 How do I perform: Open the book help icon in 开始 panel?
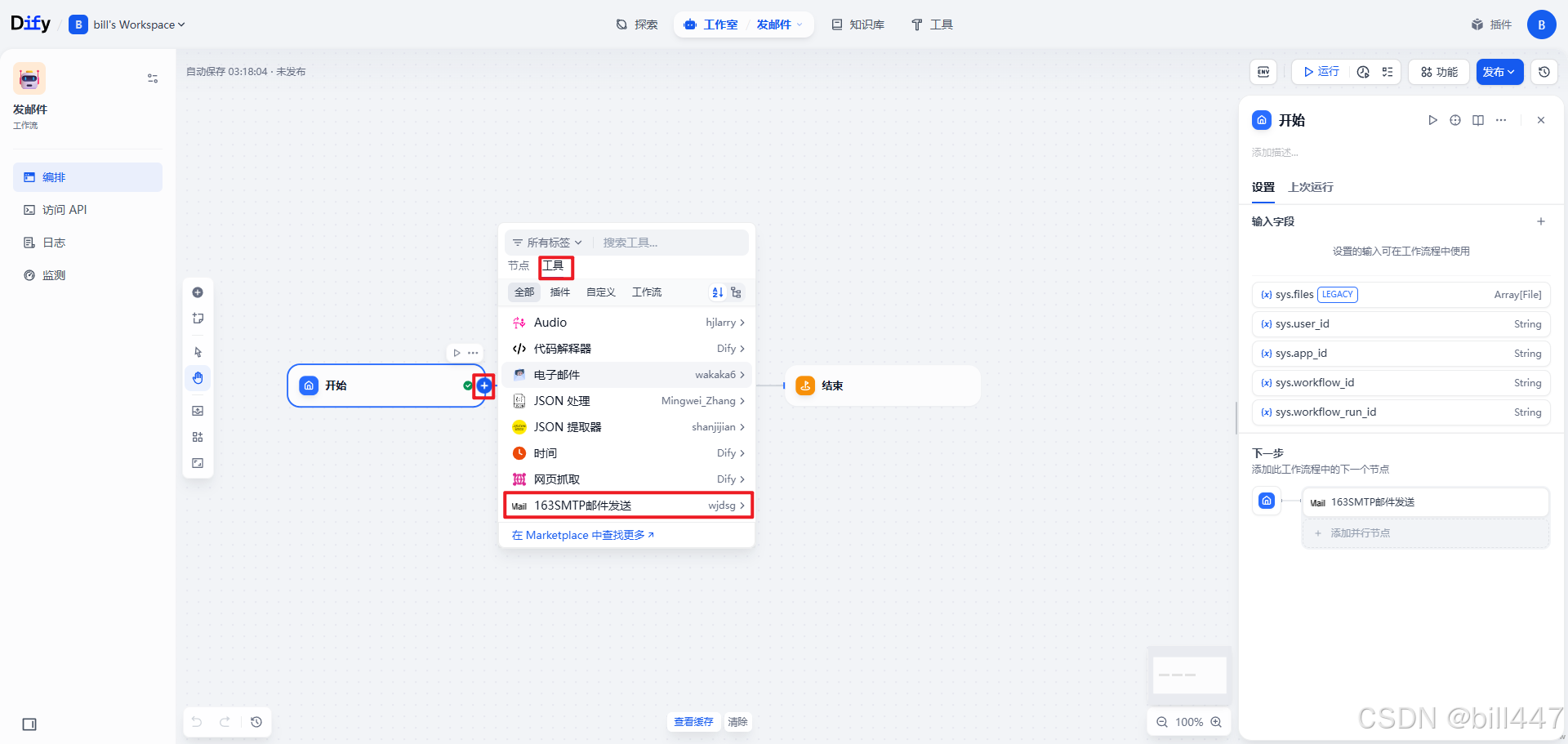1478,120
